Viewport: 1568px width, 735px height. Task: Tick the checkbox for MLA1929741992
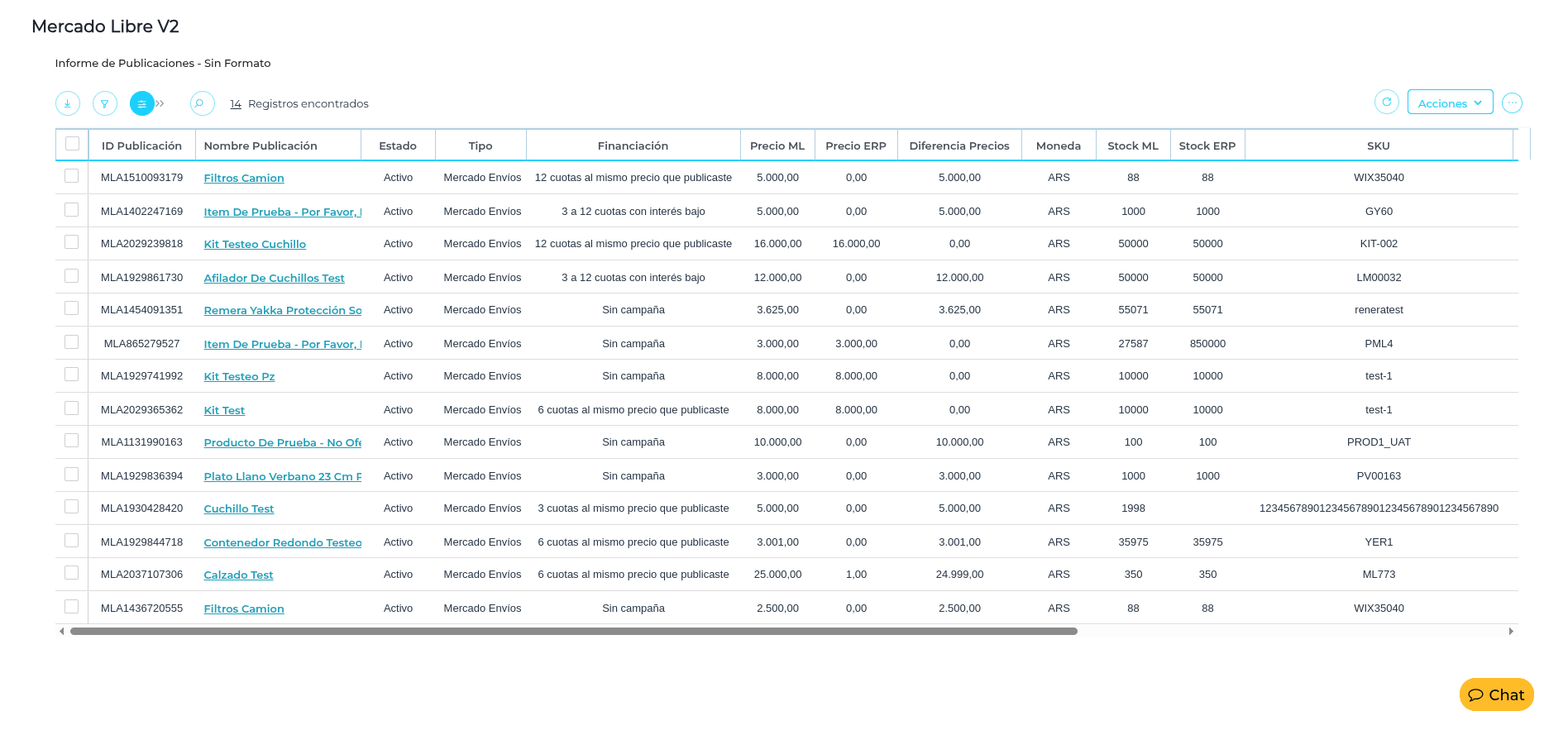tap(72, 375)
